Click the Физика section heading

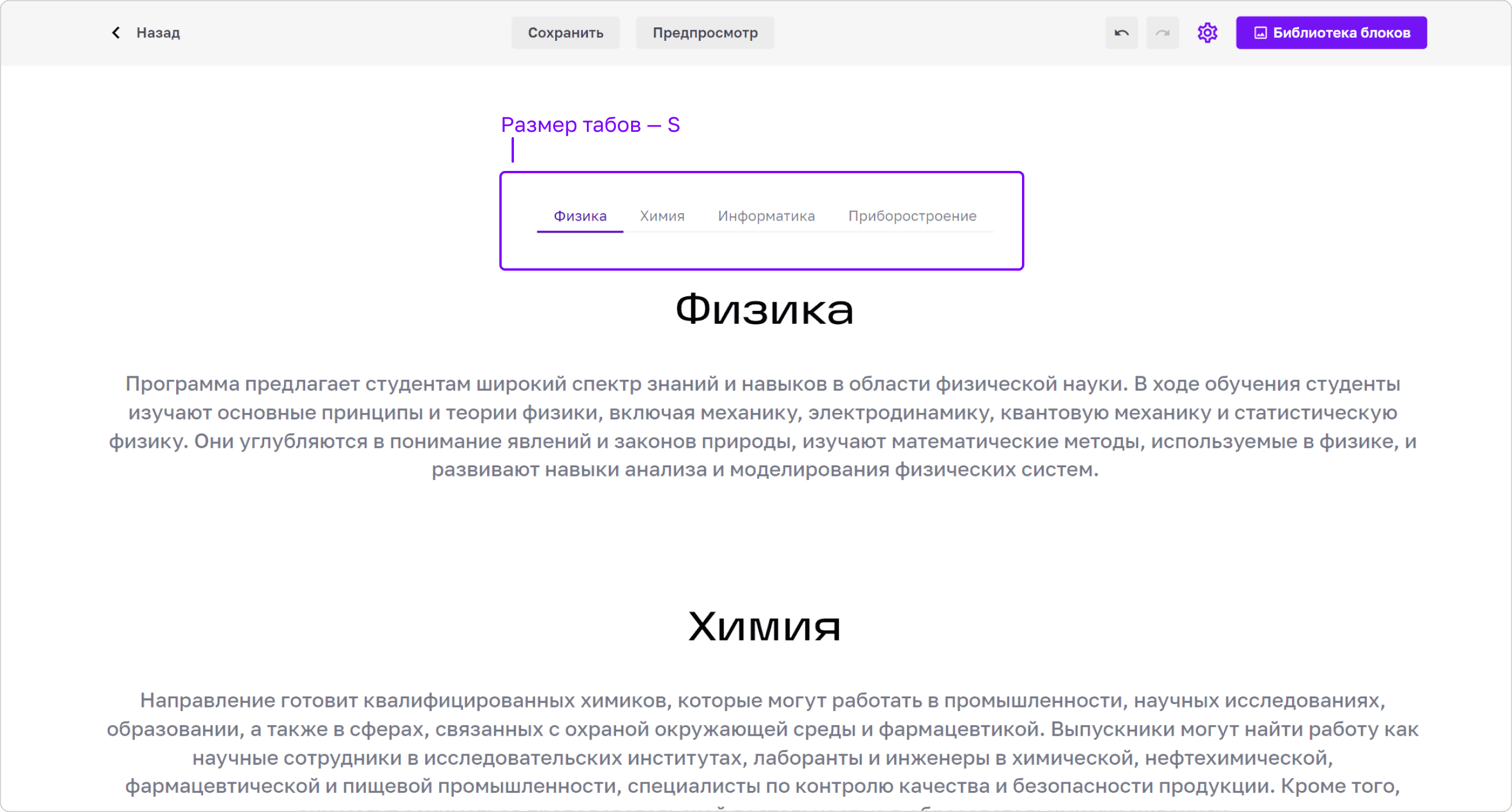click(x=764, y=309)
